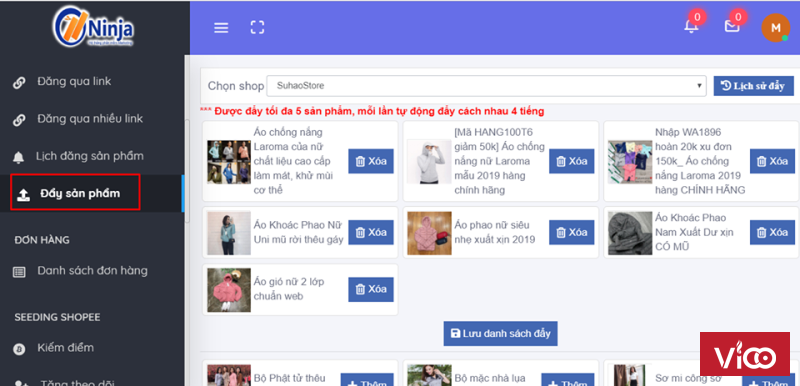
Task: Click the Ninja logo
Action: pos(93,27)
